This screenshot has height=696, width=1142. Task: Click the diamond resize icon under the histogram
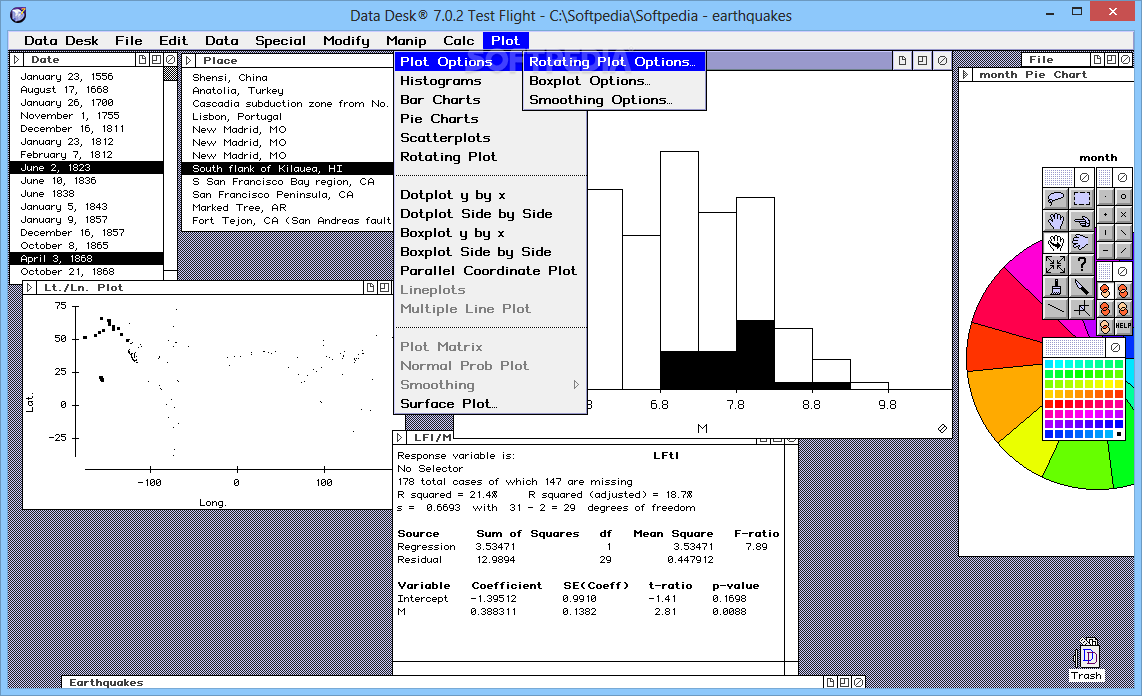[x=942, y=429]
